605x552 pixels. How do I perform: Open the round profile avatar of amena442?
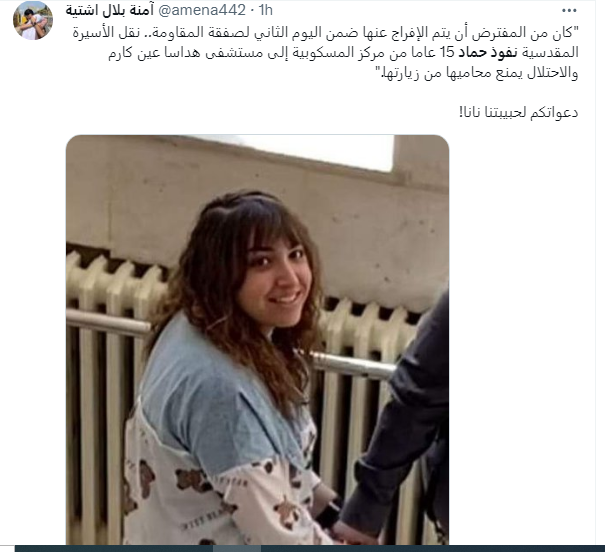pyautogui.click(x=33, y=20)
